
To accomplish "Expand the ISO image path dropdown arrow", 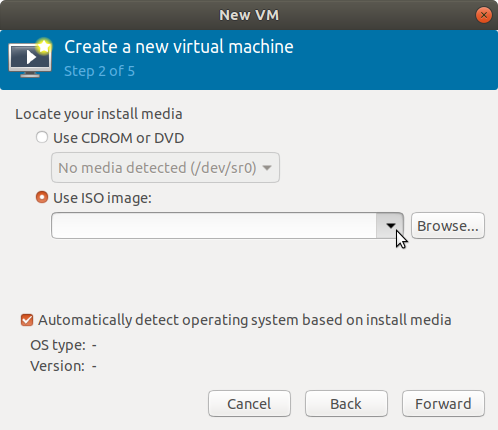I will (x=390, y=226).
